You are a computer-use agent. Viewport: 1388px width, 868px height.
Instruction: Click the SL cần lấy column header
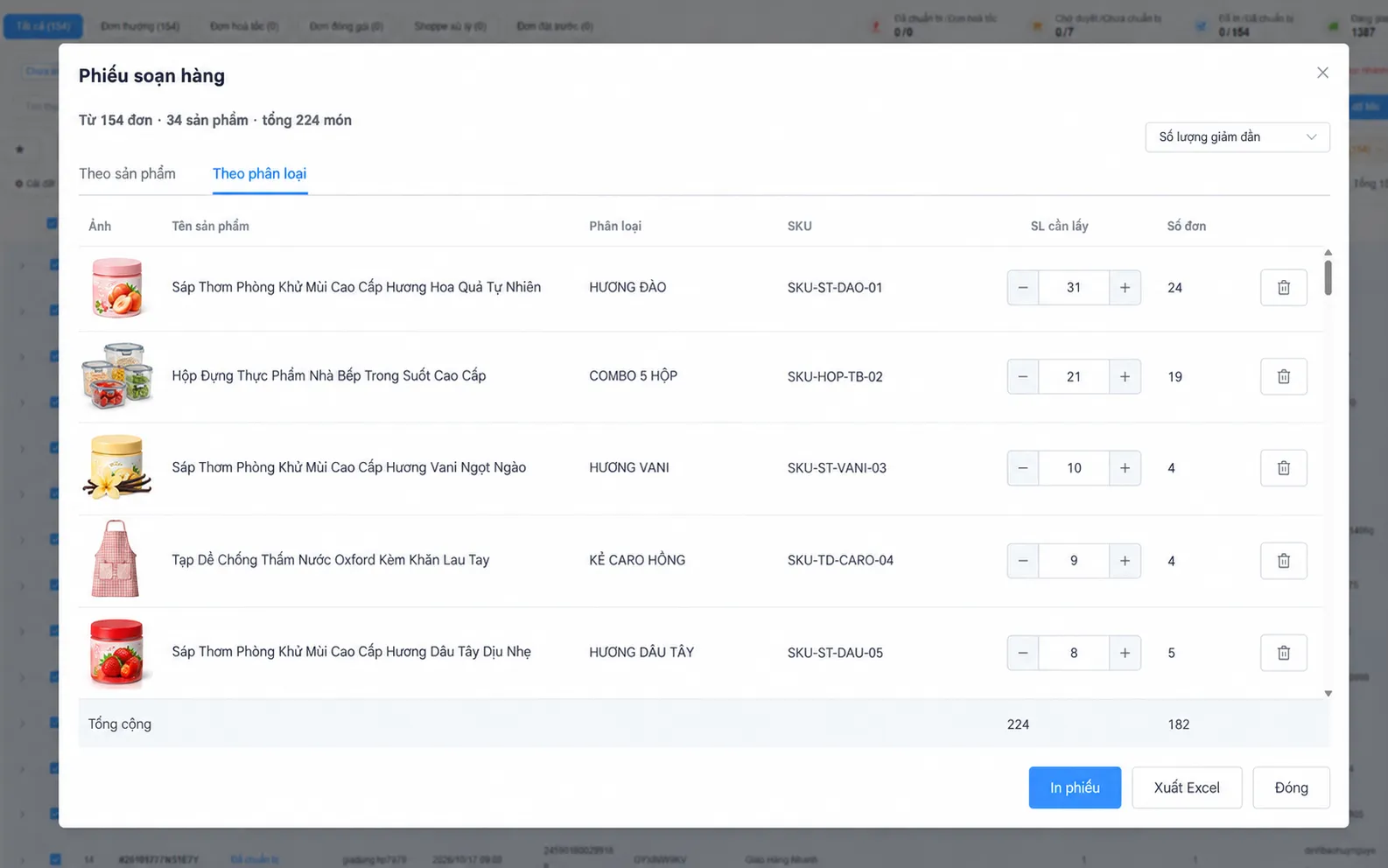click(x=1059, y=226)
